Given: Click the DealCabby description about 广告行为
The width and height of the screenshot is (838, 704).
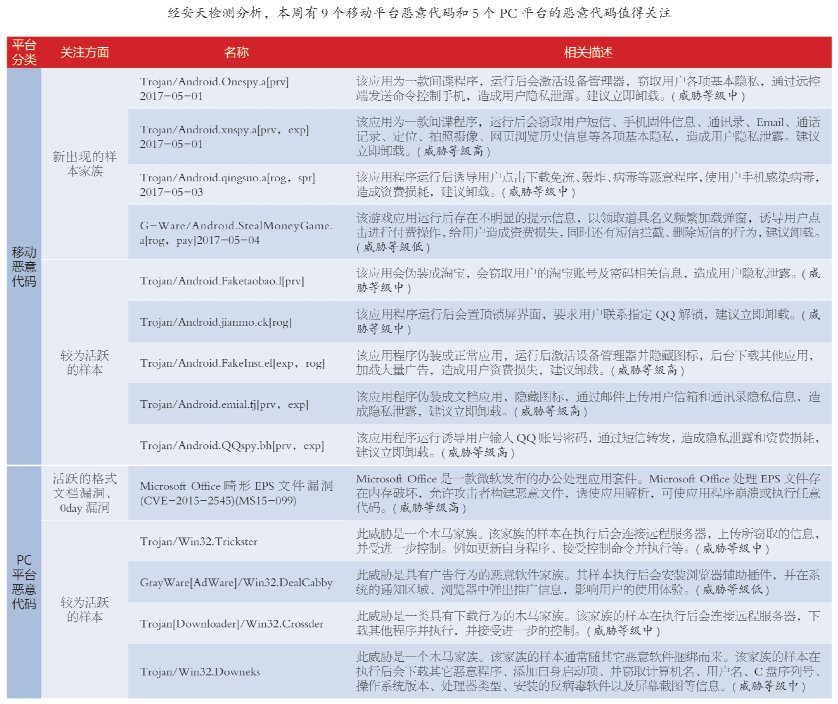Looking at the screenshot, I should coord(588,582).
